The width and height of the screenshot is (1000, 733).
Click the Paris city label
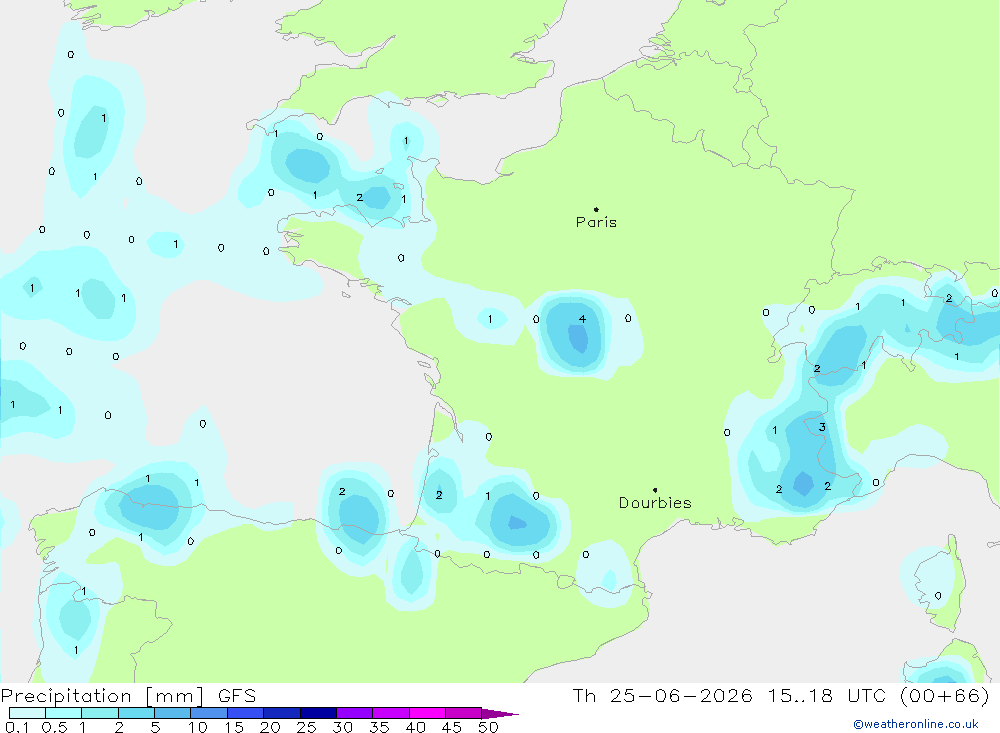(596, 222)
